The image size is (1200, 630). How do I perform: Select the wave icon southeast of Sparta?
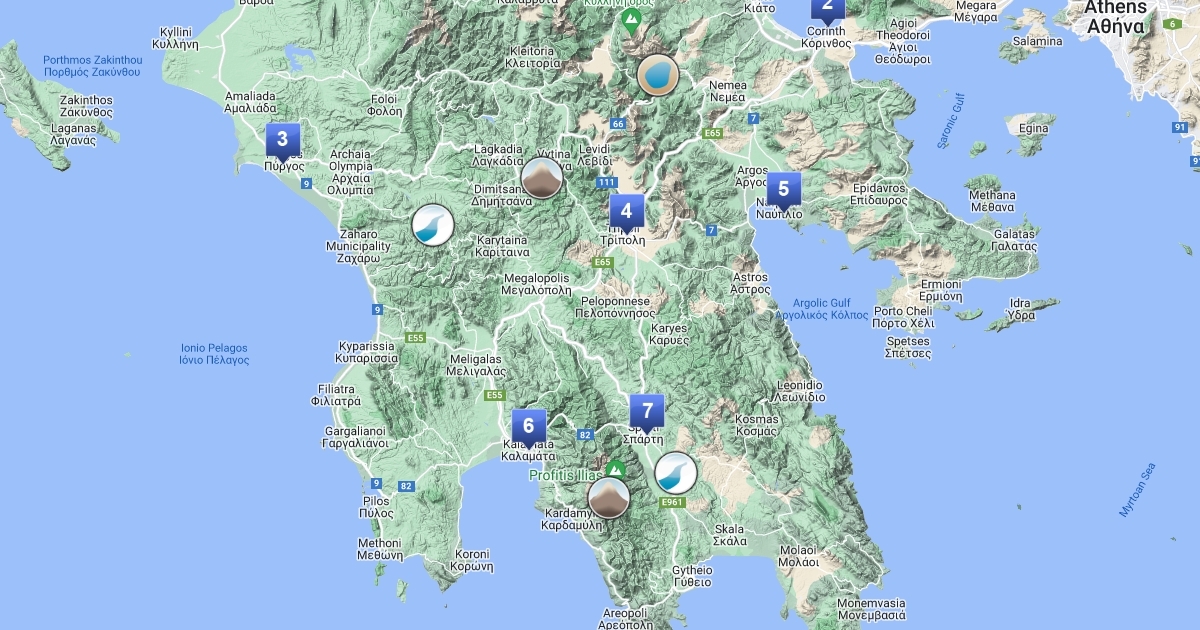coord(675,472)
